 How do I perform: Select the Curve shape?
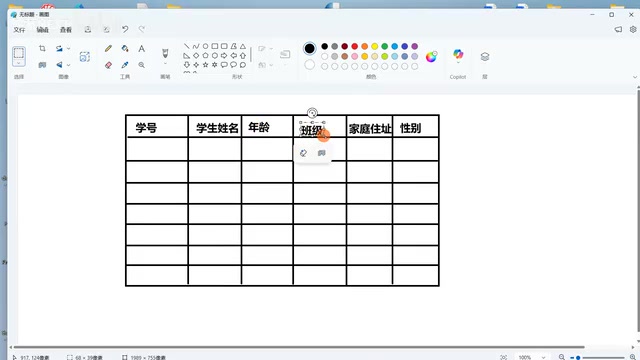pyautogui.click(x=196, y=46)
